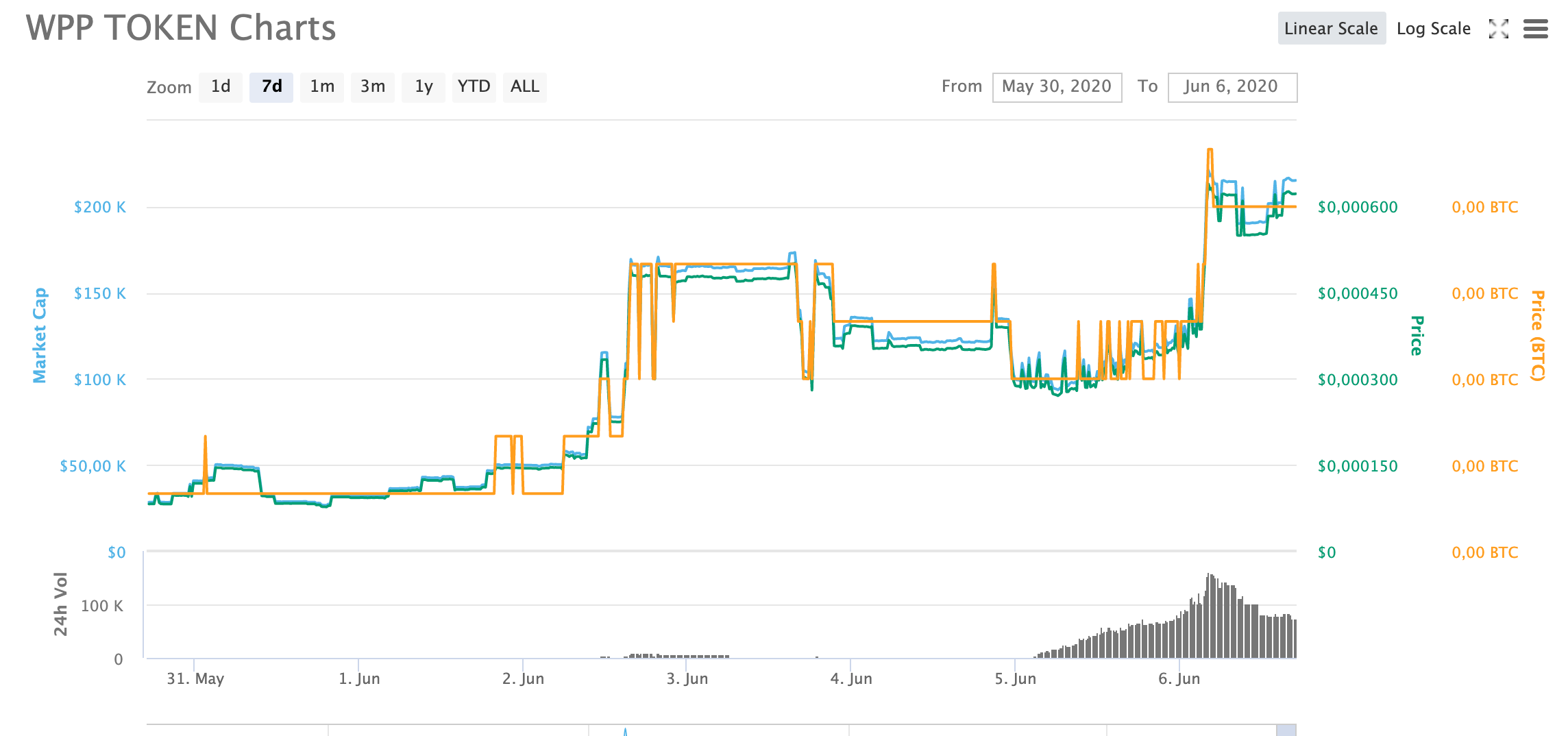Click the 24h Vol axis title

[x=61, y=604]
